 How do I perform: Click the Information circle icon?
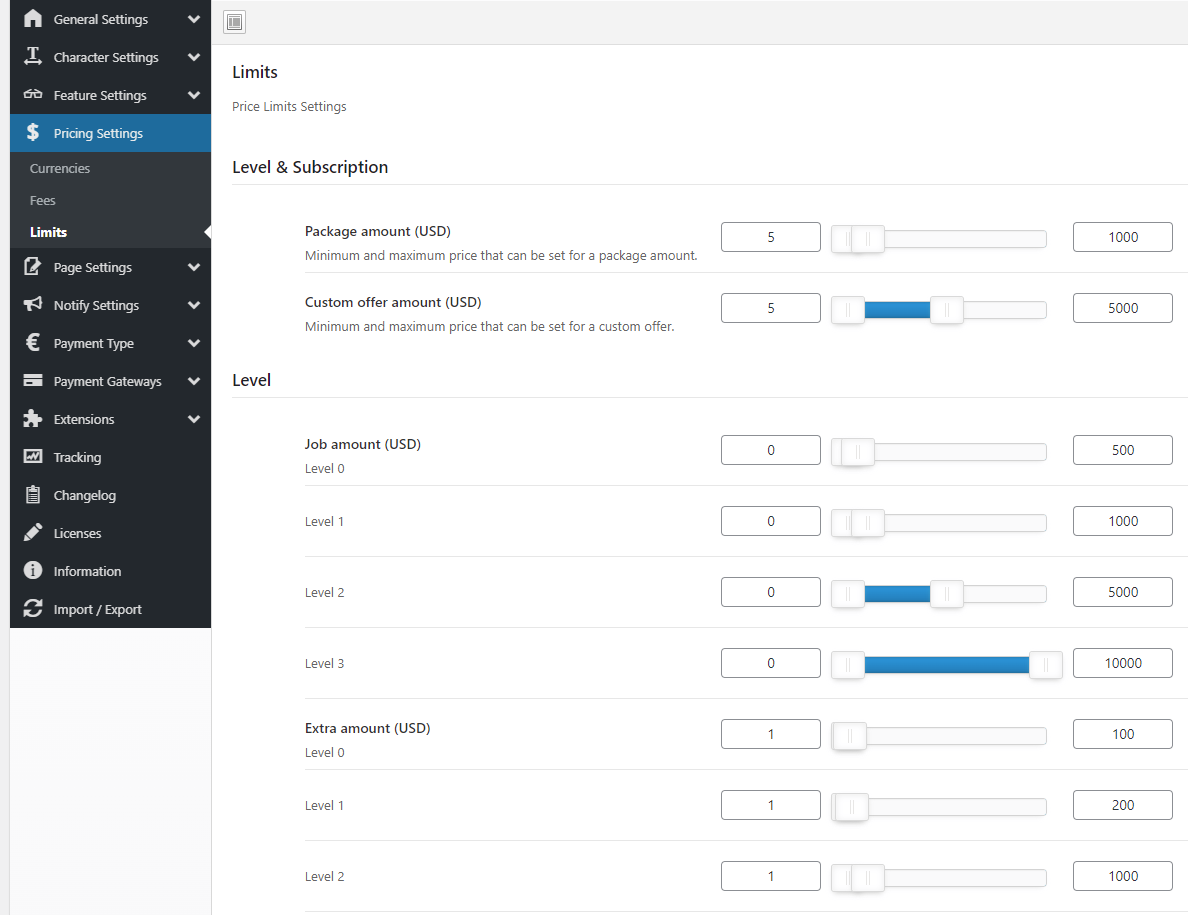click(x=33, y=570)
